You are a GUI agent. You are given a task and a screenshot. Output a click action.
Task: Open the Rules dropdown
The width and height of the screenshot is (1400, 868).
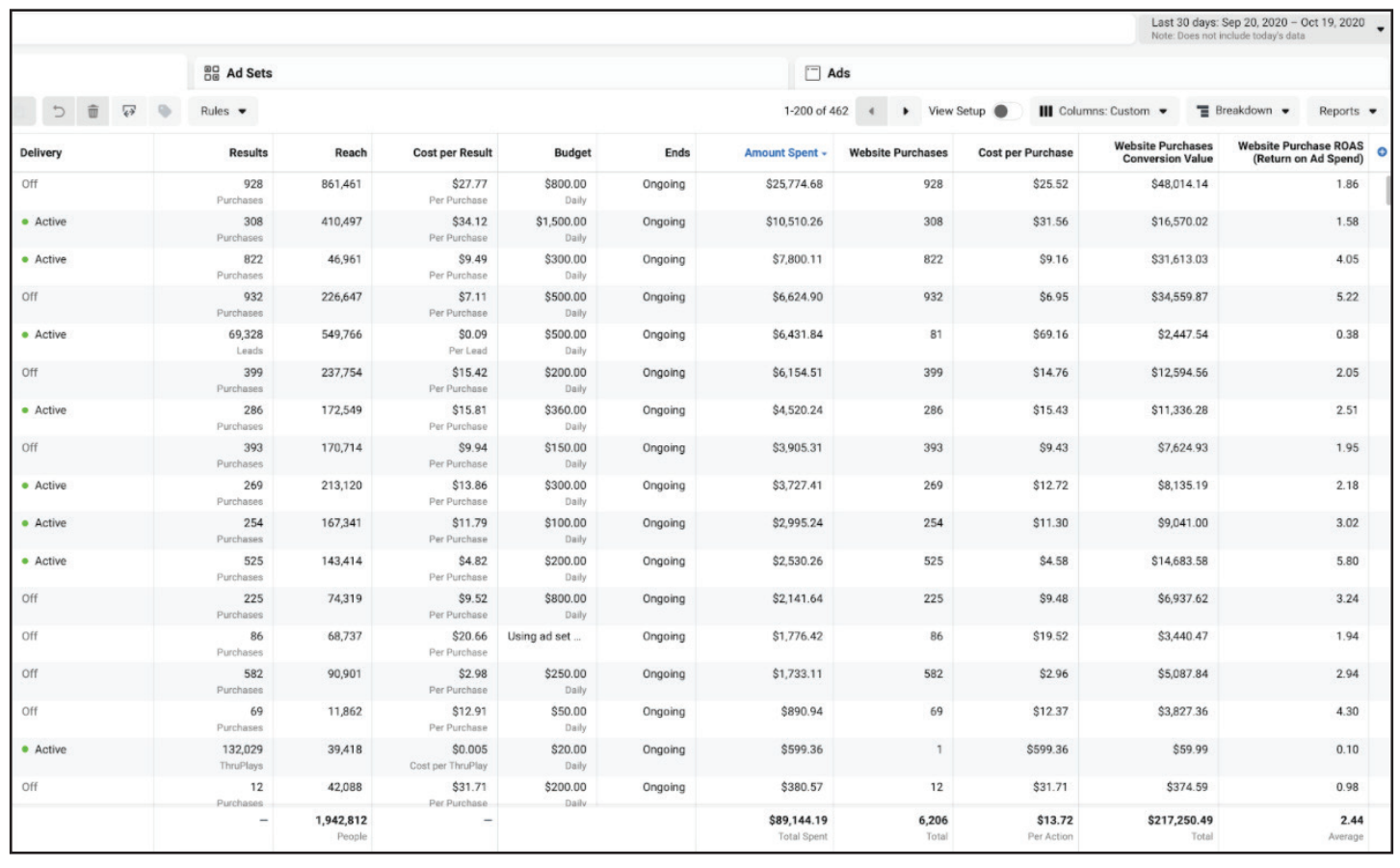pos(223,112)
